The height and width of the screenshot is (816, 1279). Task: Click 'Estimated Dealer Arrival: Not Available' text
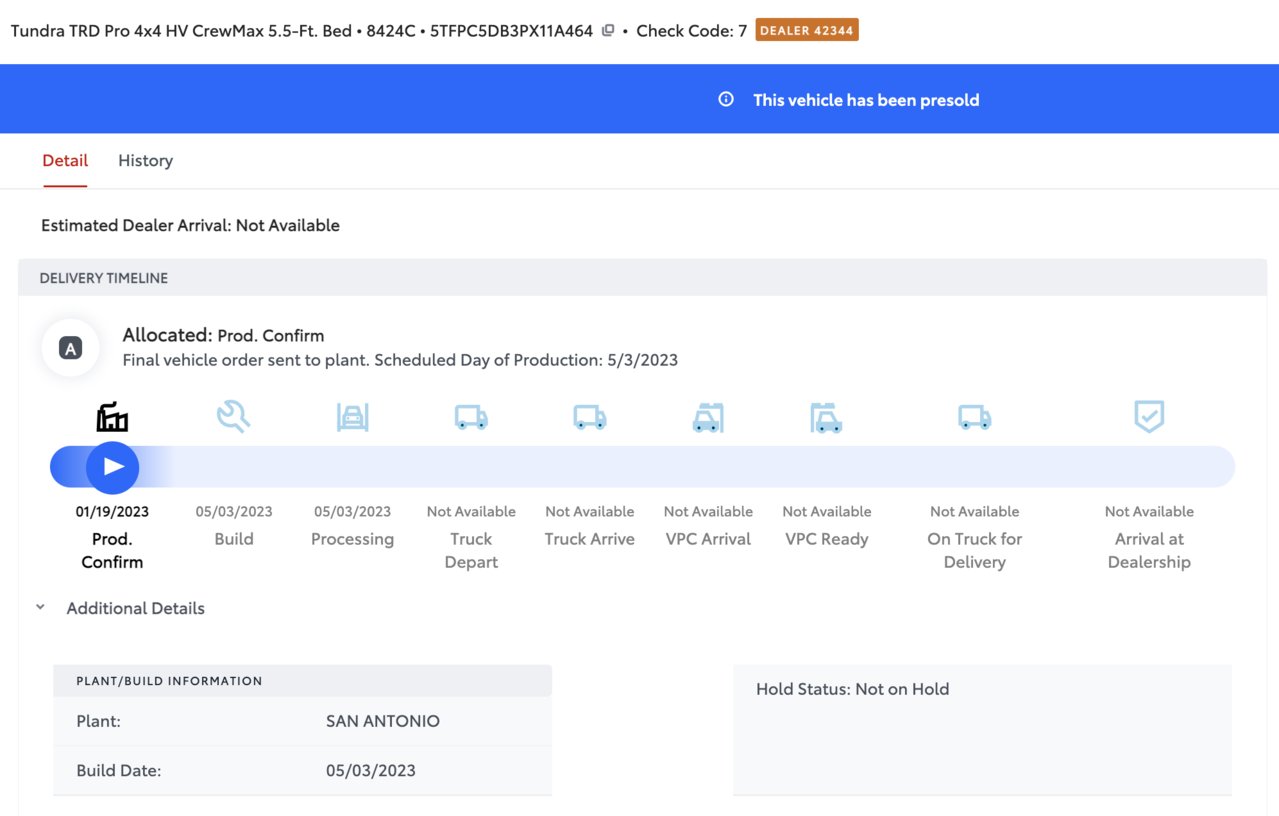[x=190, y=225]
